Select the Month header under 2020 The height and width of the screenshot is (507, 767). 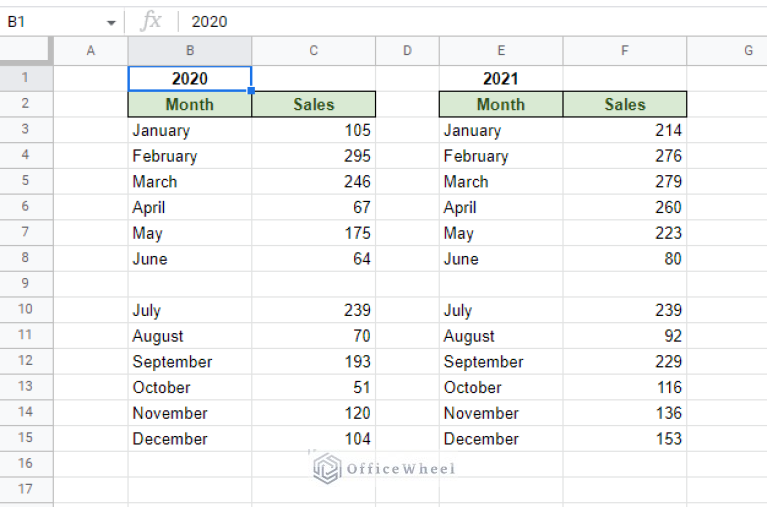coord(190,104)
